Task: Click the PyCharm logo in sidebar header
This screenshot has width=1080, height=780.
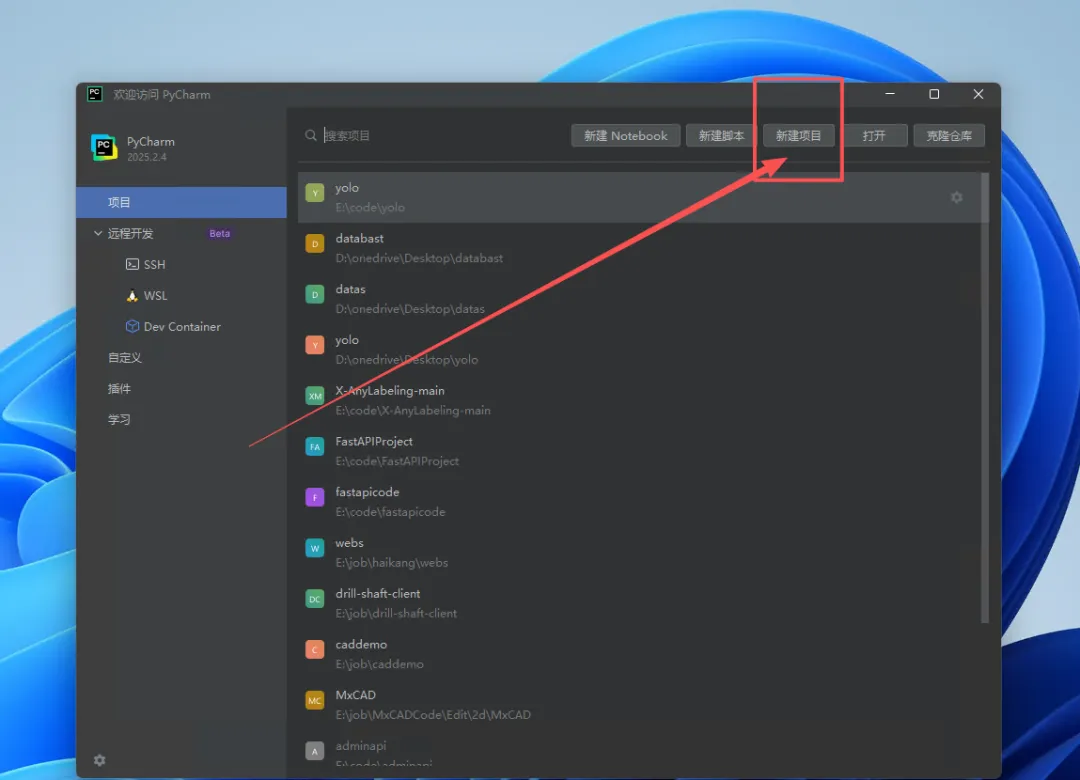Action: point(104,147)
